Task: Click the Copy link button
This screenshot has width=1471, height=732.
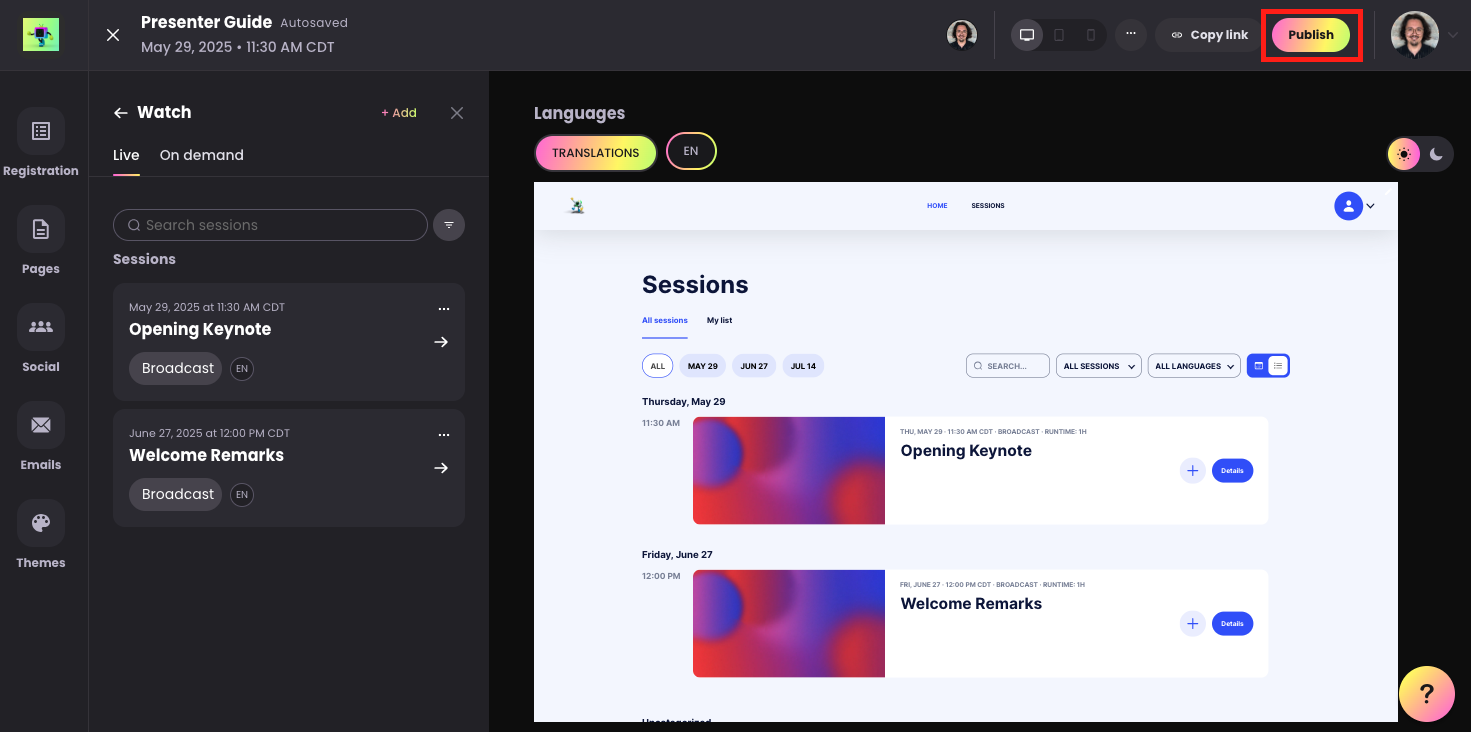Action: pyautogui.click(x=1210, y=35)
